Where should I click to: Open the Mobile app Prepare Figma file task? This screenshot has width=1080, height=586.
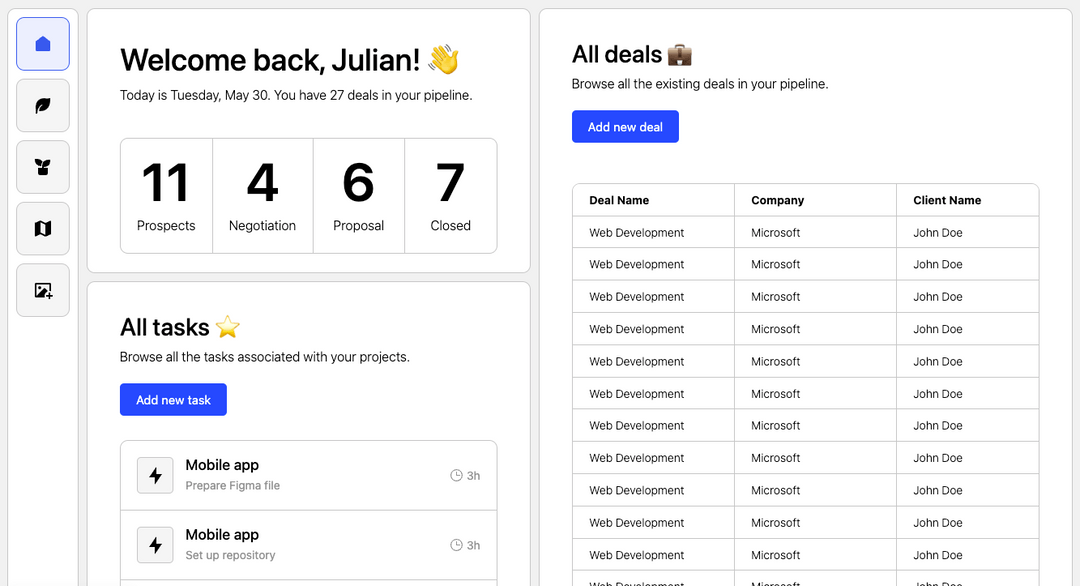tap(308, 475)
